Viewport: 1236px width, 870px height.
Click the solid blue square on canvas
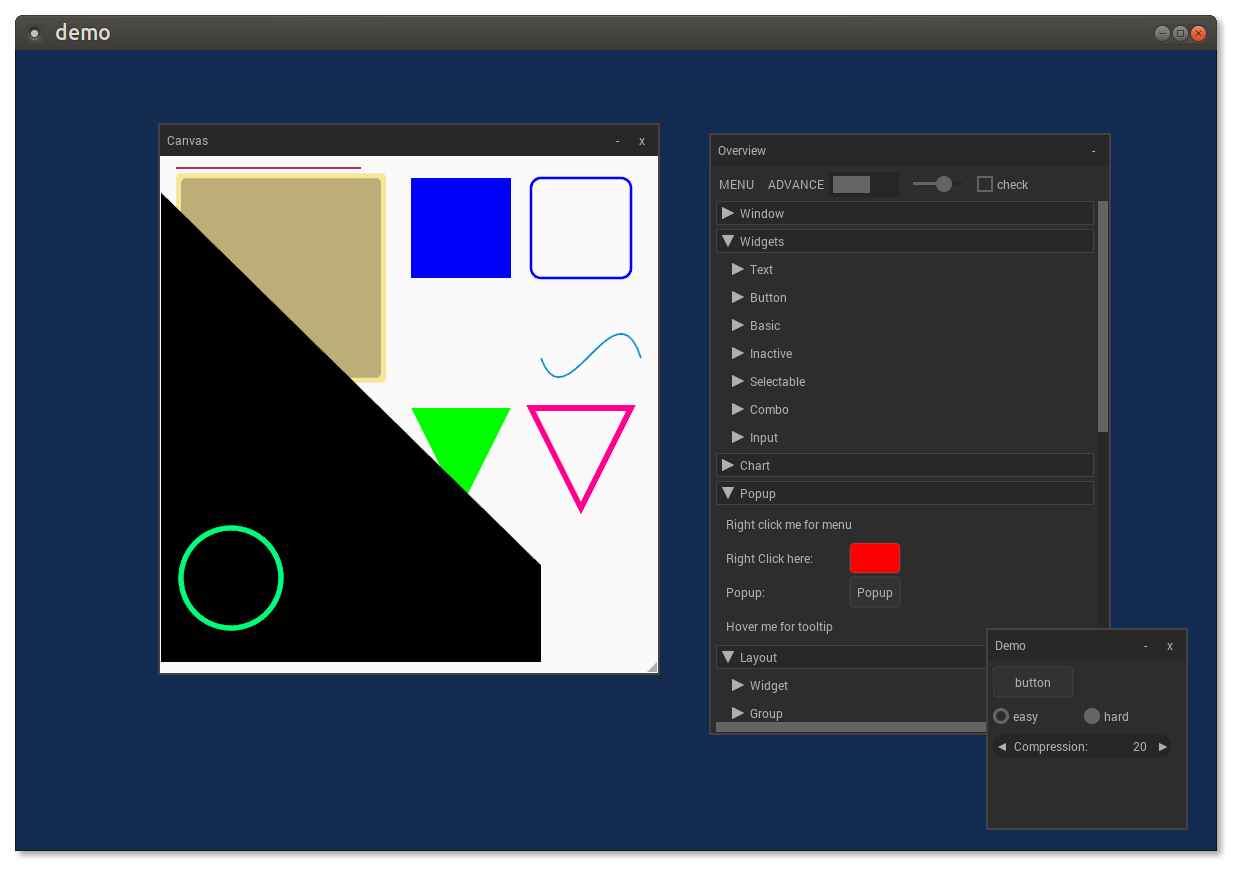[461, 228]
